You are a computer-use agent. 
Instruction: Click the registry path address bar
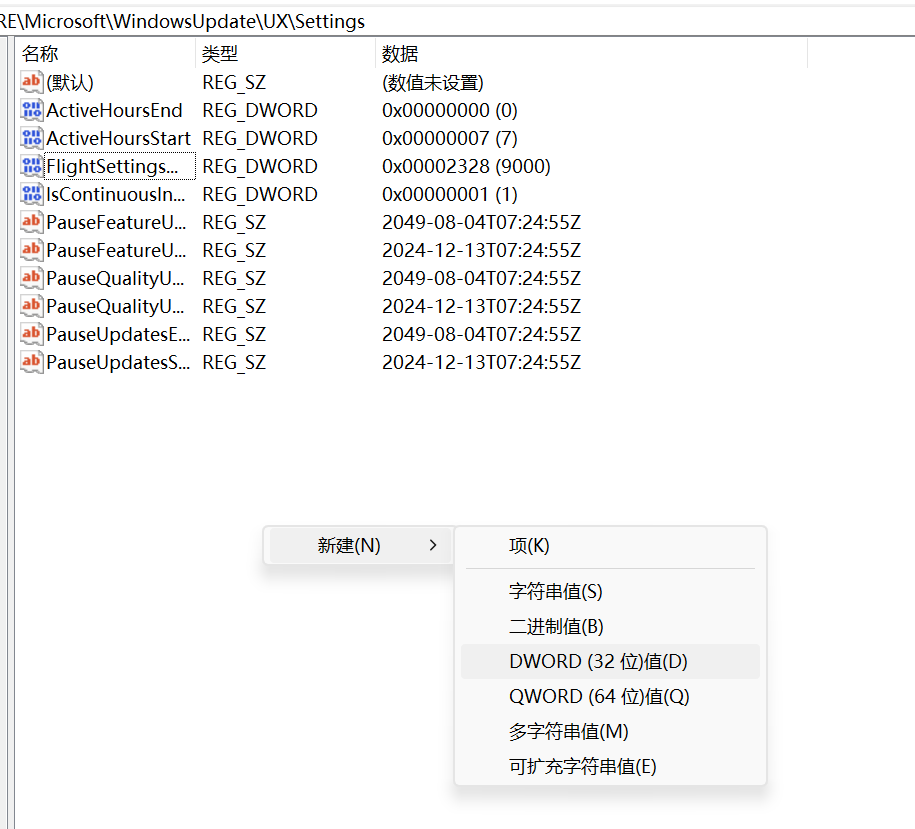(x=458, y=22)
